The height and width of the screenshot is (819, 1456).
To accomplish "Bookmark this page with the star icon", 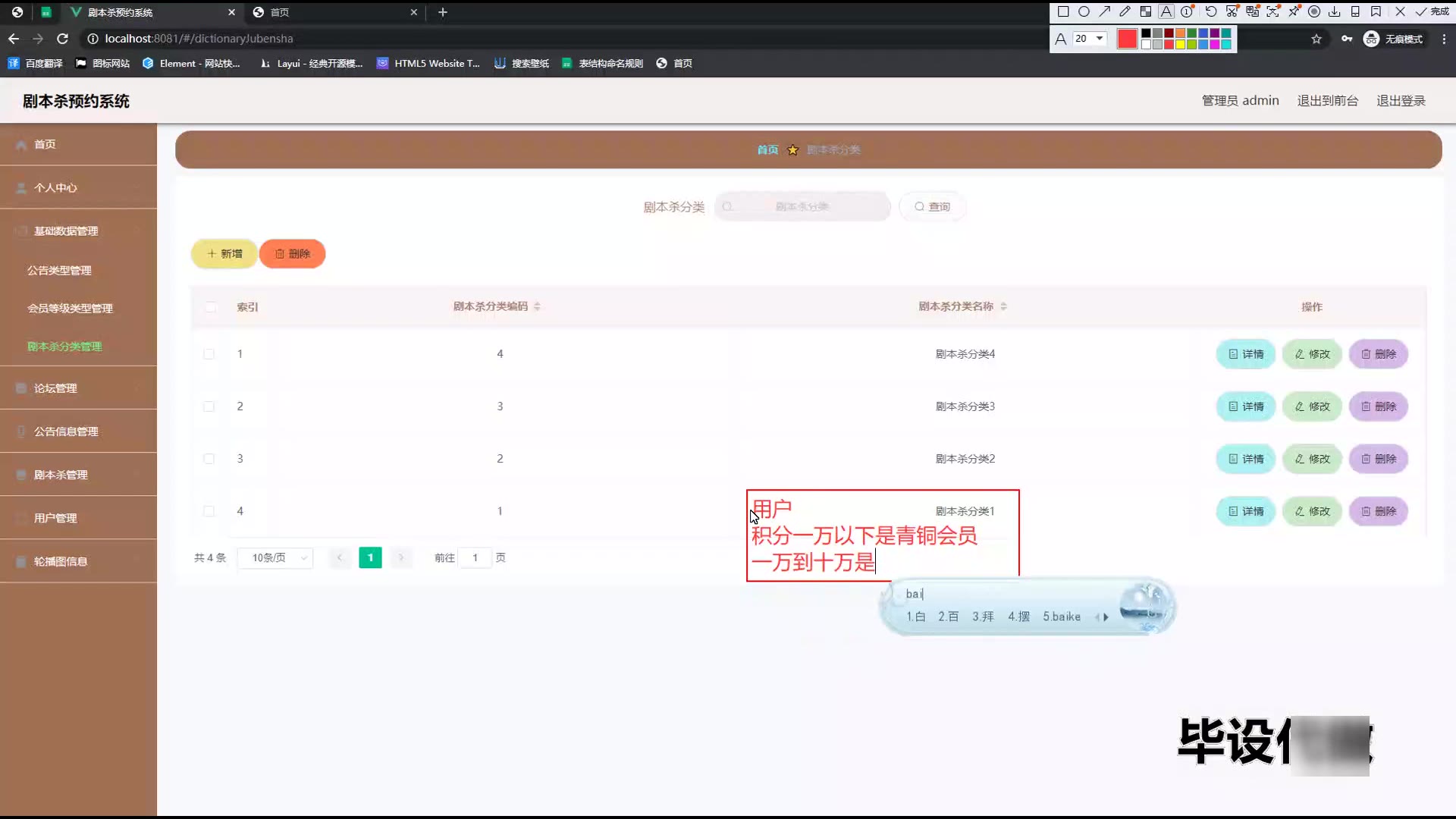I will [1316, 39].
